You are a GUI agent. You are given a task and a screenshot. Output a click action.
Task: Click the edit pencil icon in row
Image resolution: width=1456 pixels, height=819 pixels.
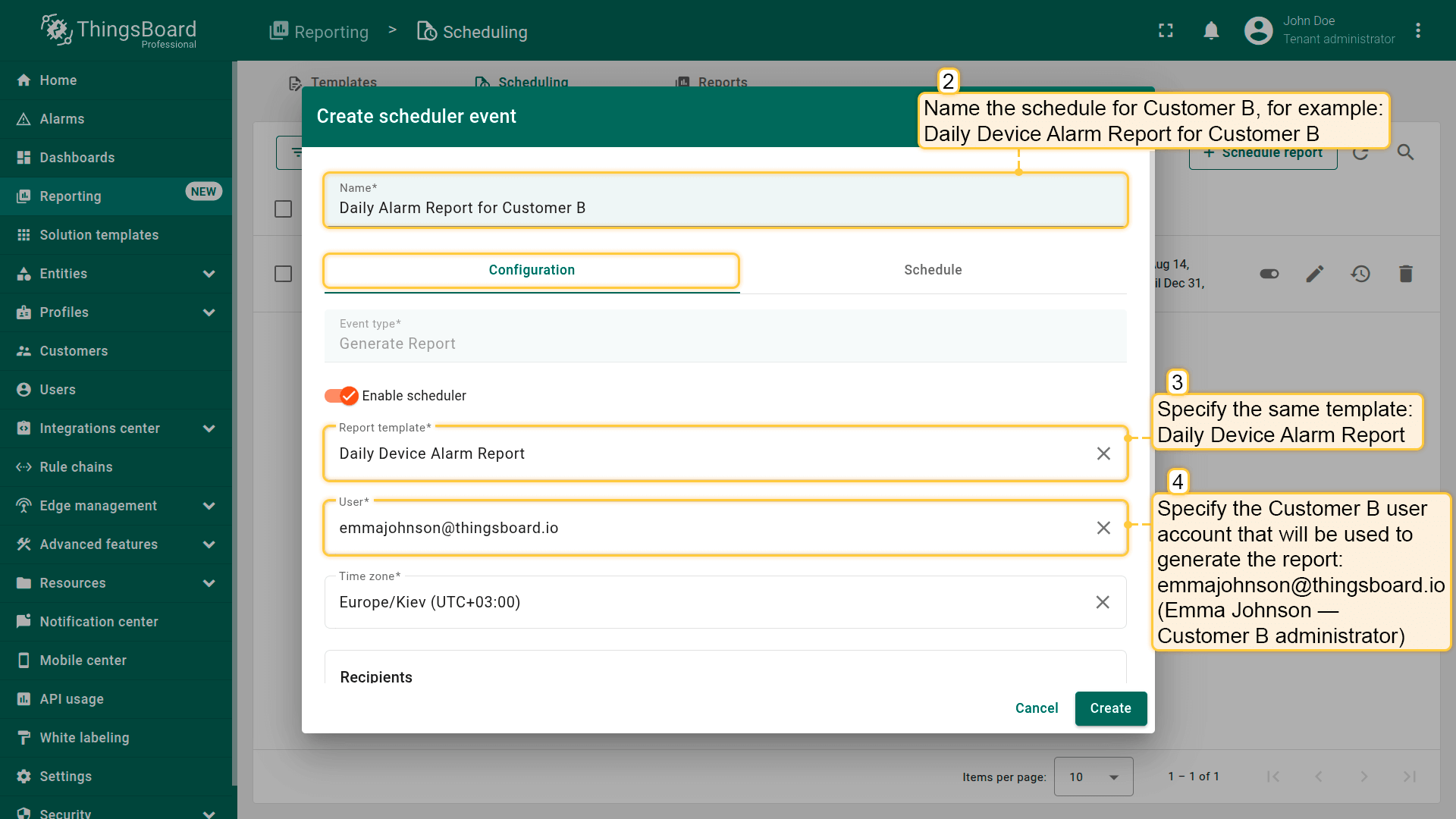click(x=1314, y=274)
